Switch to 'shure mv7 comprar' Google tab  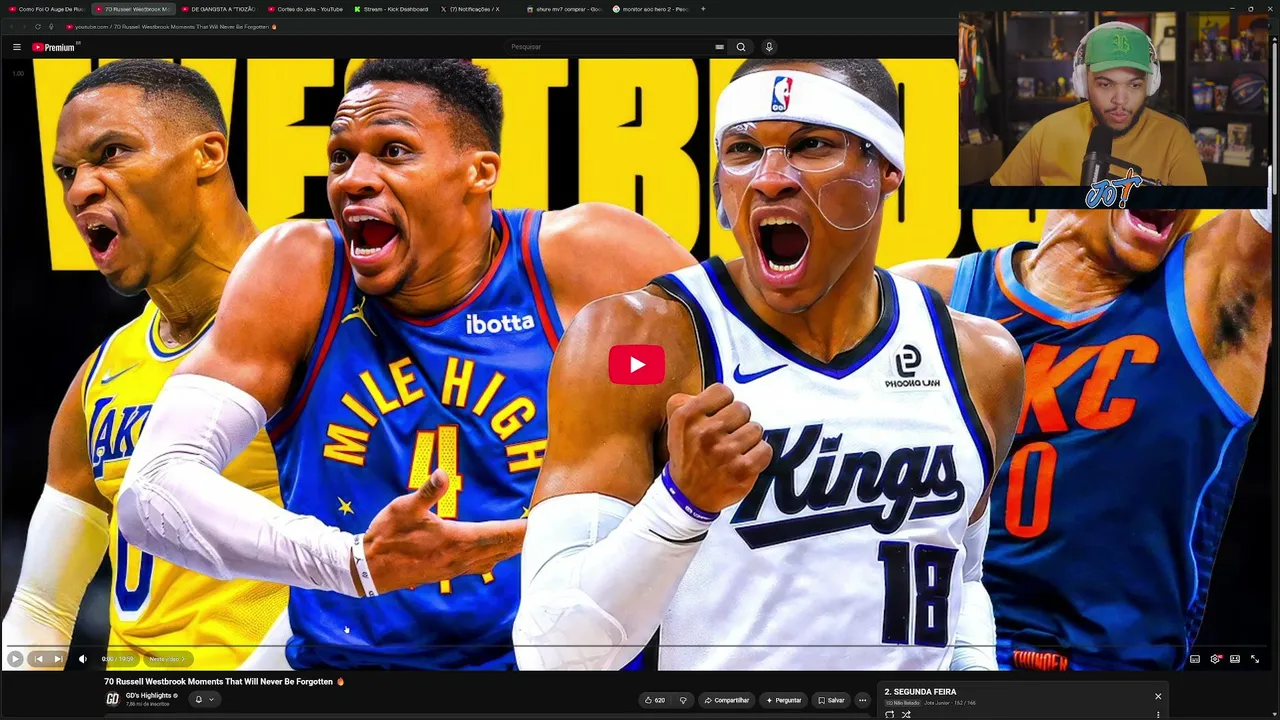(x=565, y=9)
